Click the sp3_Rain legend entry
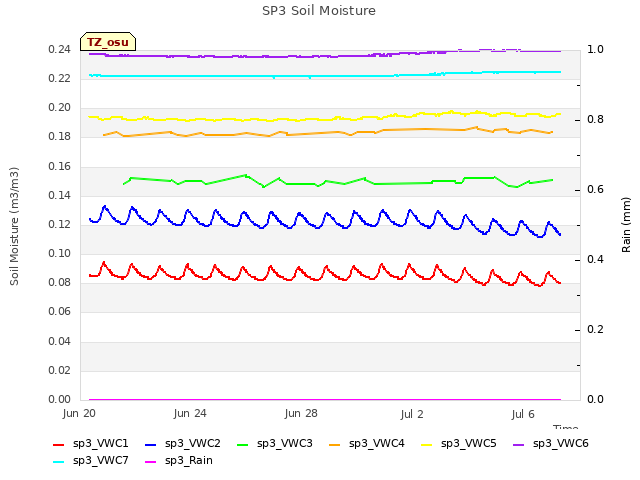This screenshot has height=480, width=640. pos(179,461)
